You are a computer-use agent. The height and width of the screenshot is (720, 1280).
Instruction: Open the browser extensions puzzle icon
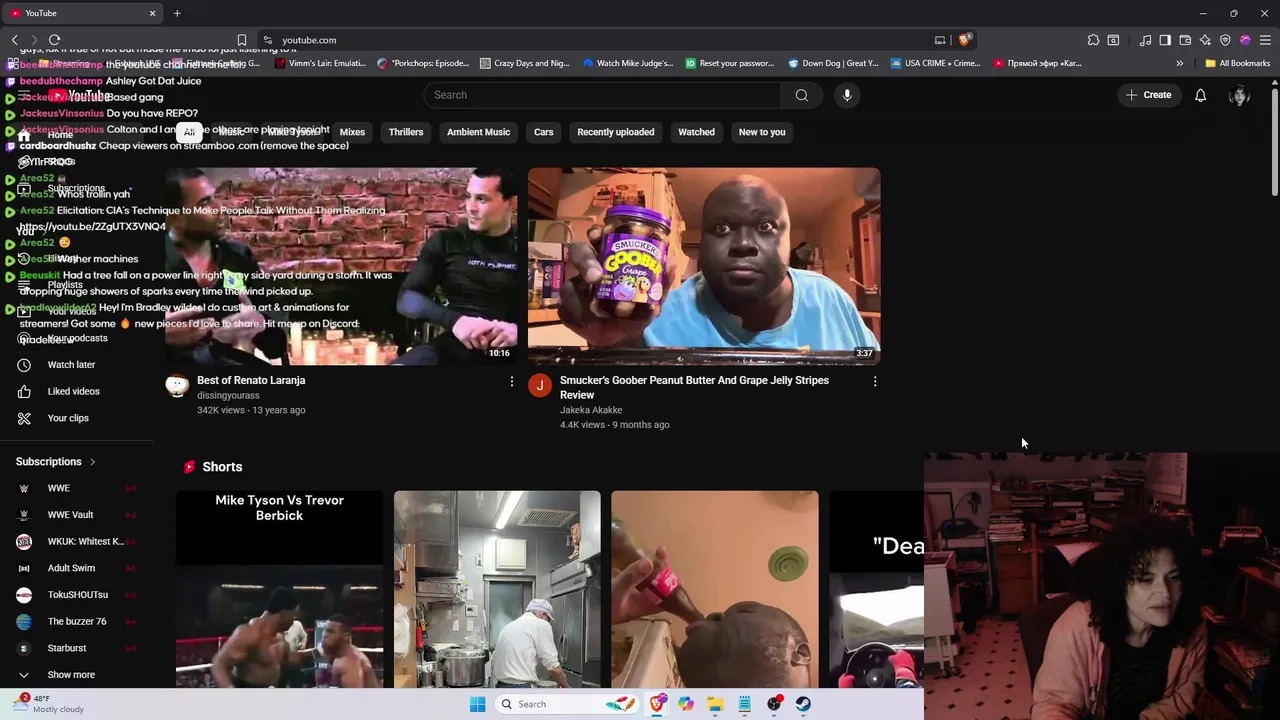tap(1093, 40)
